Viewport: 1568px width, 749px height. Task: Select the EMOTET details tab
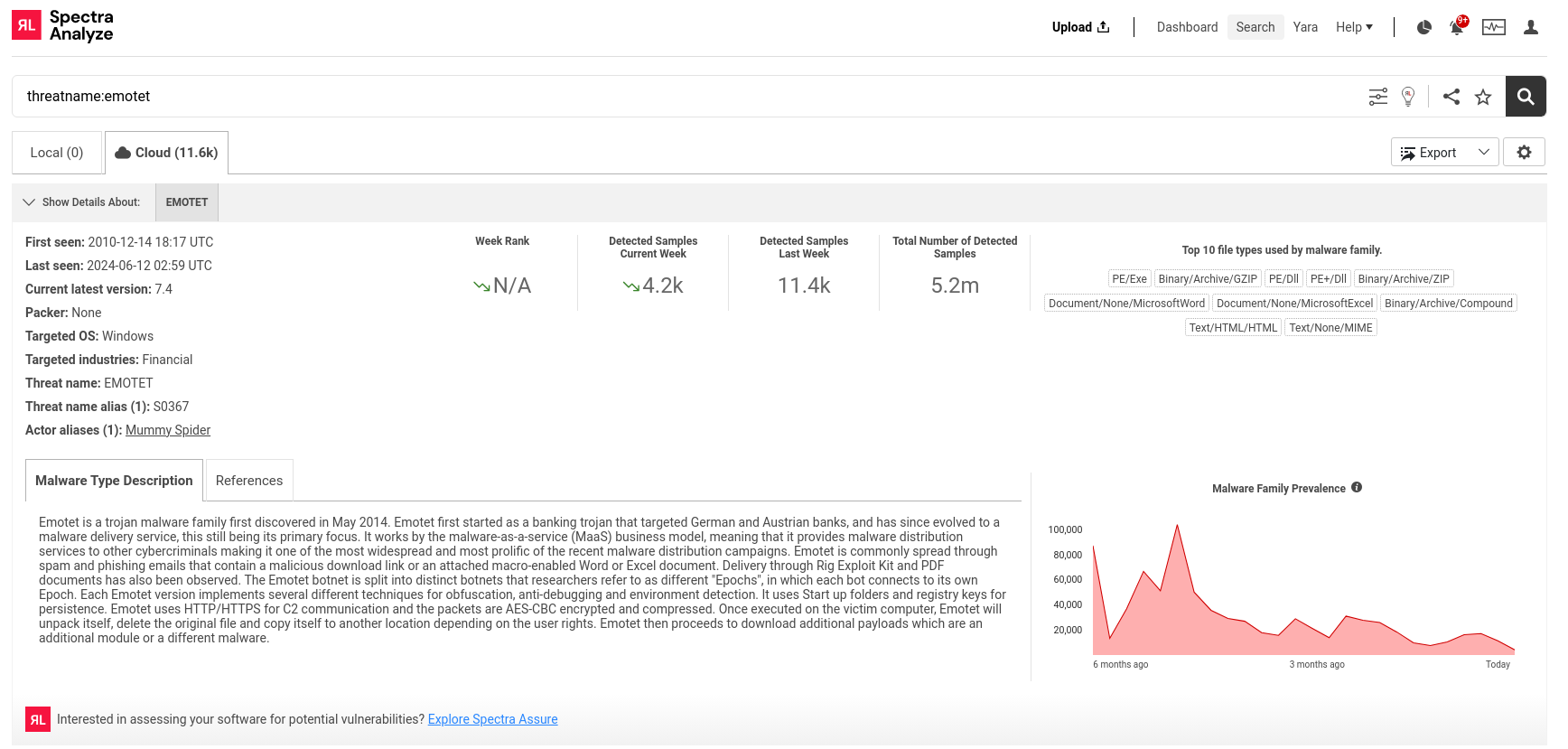(x=187, y=202)
